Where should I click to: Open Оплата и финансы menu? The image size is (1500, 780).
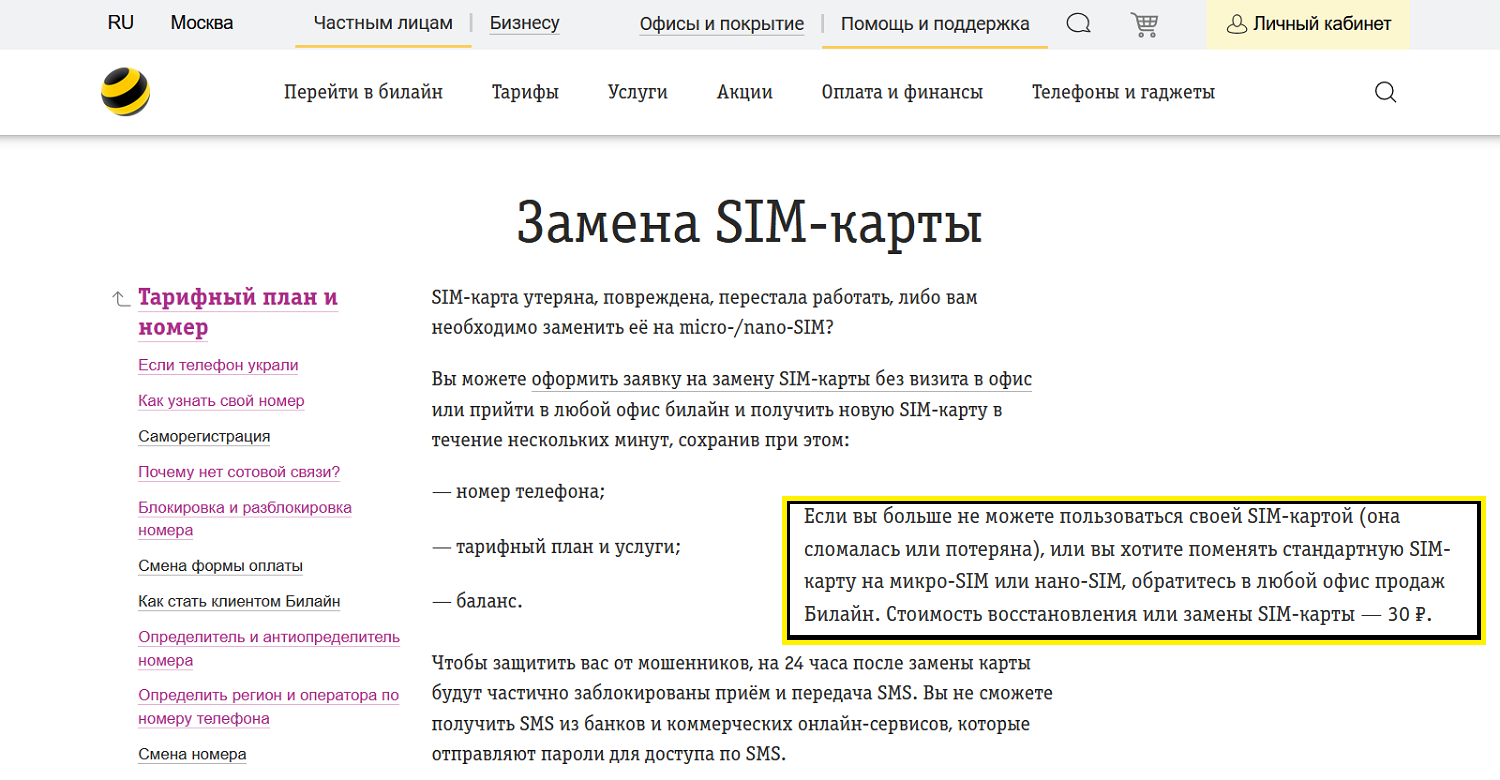pos(902,92)
